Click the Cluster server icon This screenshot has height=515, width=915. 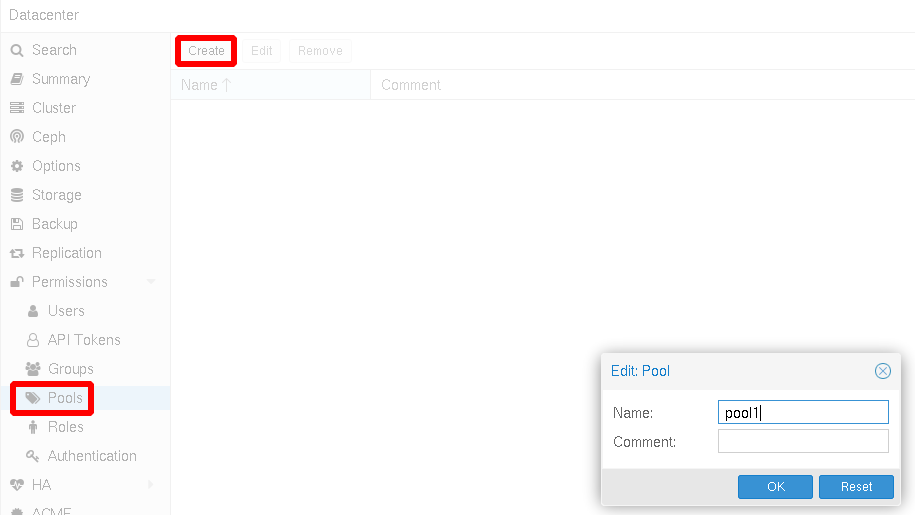17,108
